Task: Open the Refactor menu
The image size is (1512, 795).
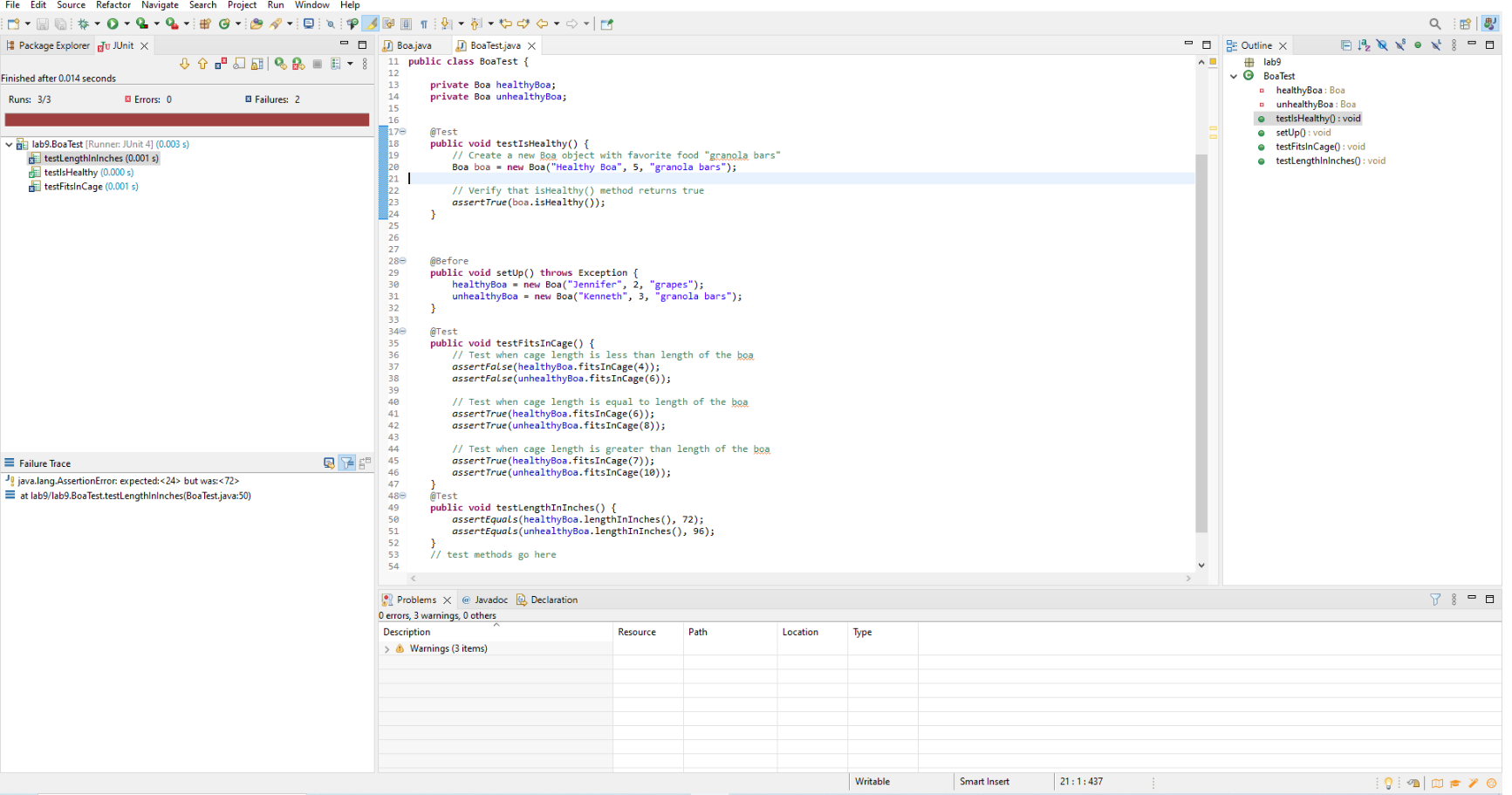Action: pos(113,5)
